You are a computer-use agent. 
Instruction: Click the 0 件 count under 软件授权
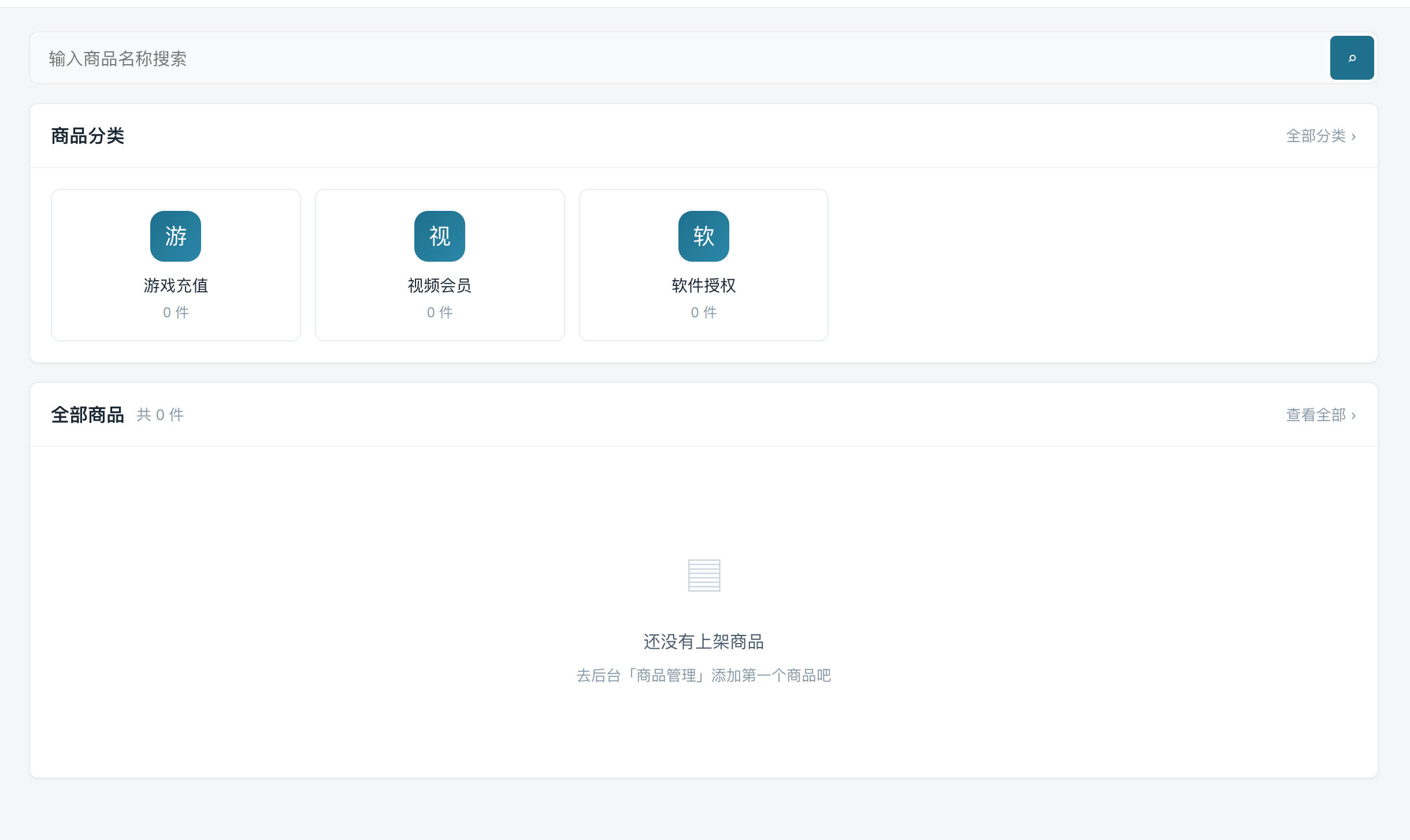704,313
